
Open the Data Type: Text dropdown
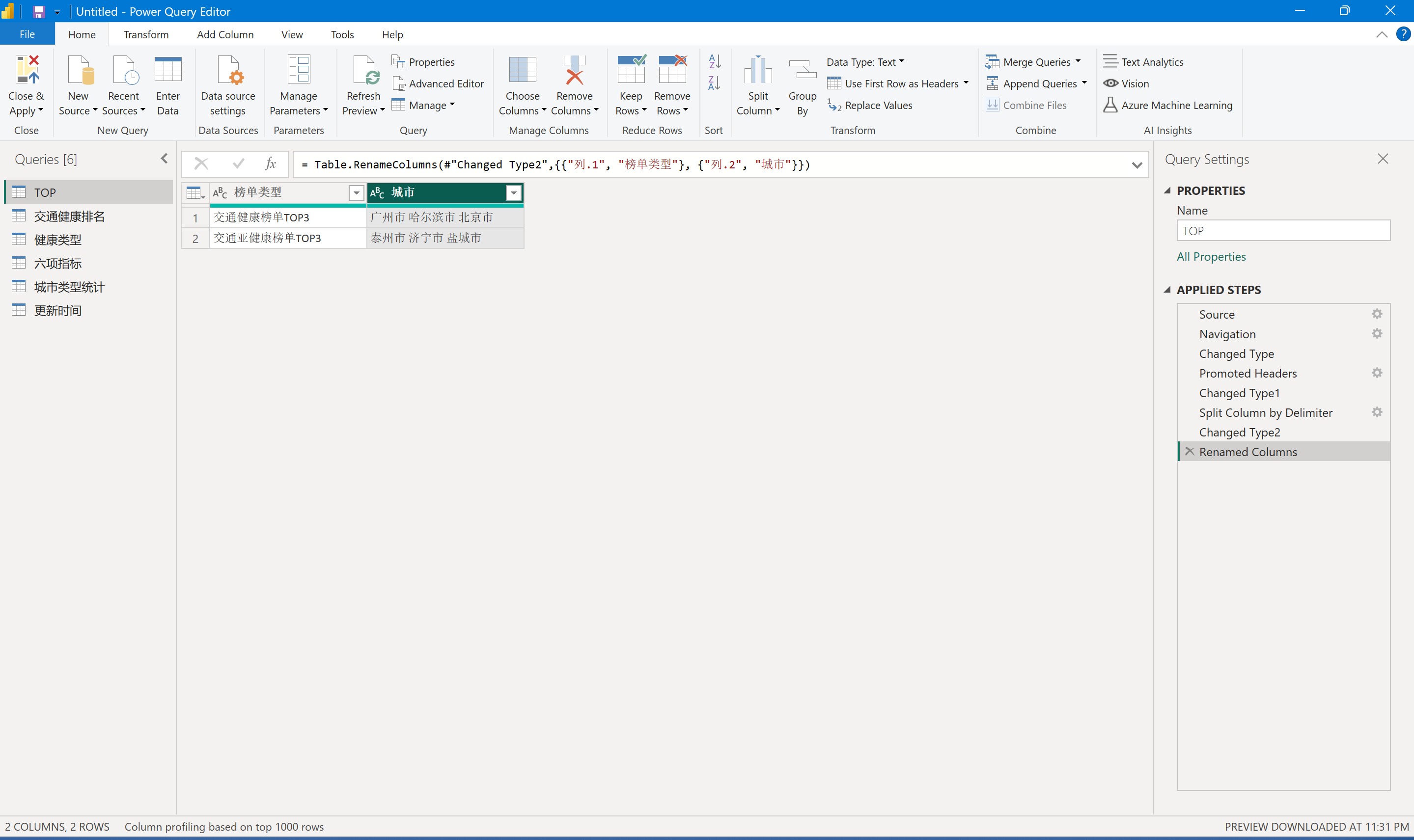click(x=865, y=62)
